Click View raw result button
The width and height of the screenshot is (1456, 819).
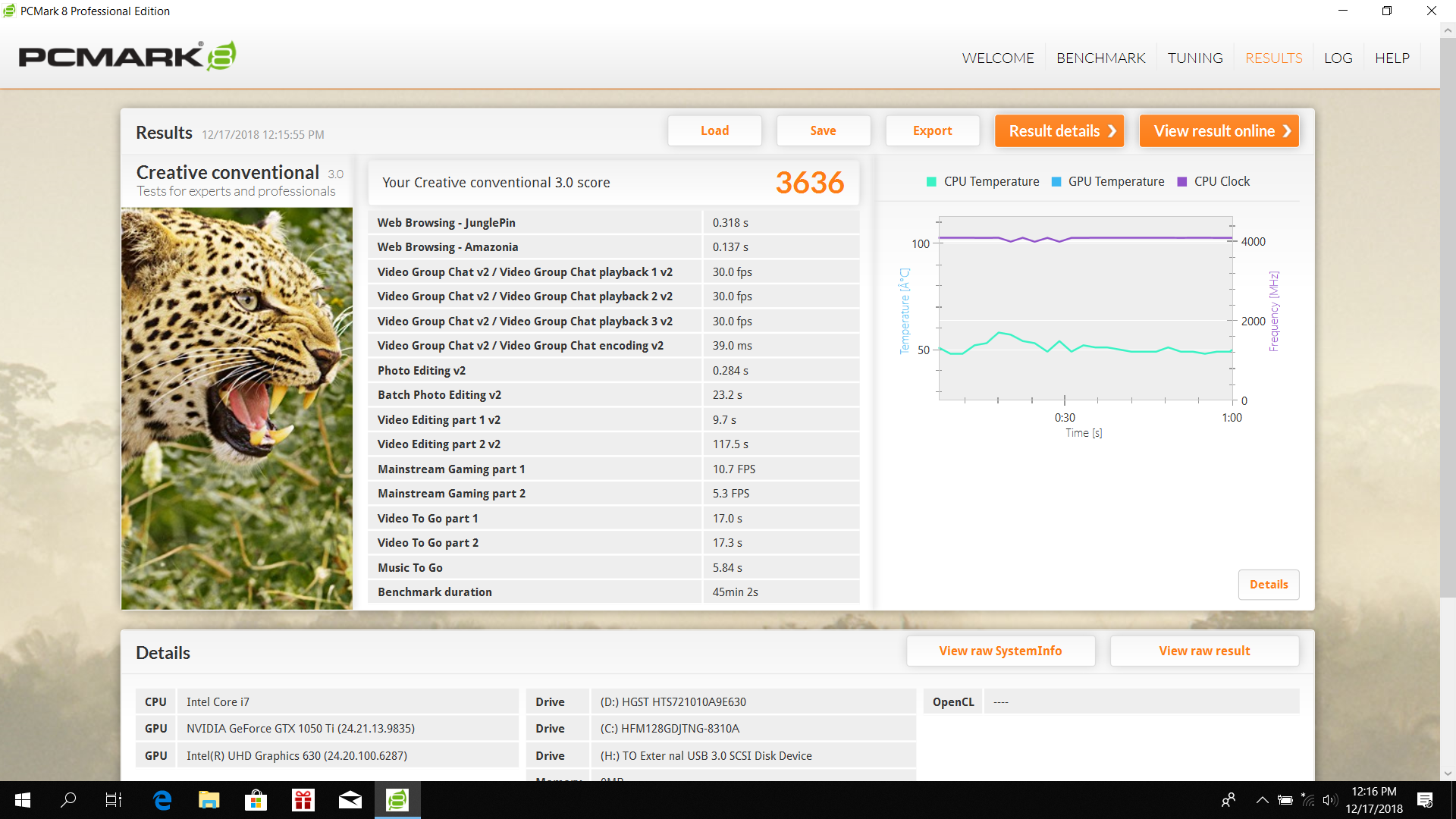pos(1204,651)
